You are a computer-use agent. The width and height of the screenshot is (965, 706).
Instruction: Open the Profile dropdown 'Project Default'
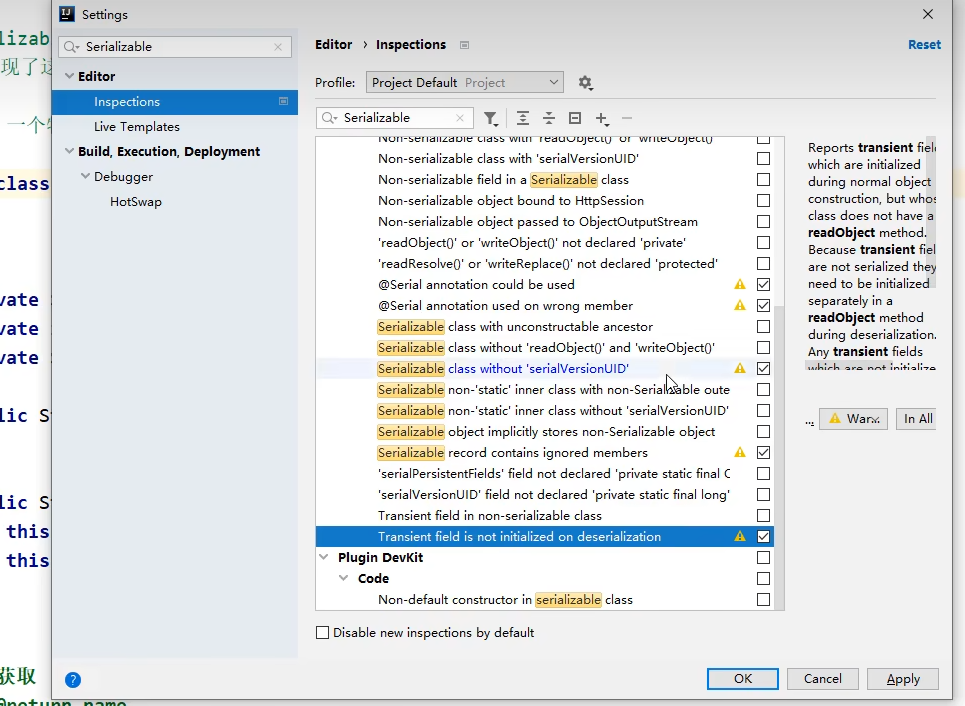(x=465, y=82)
